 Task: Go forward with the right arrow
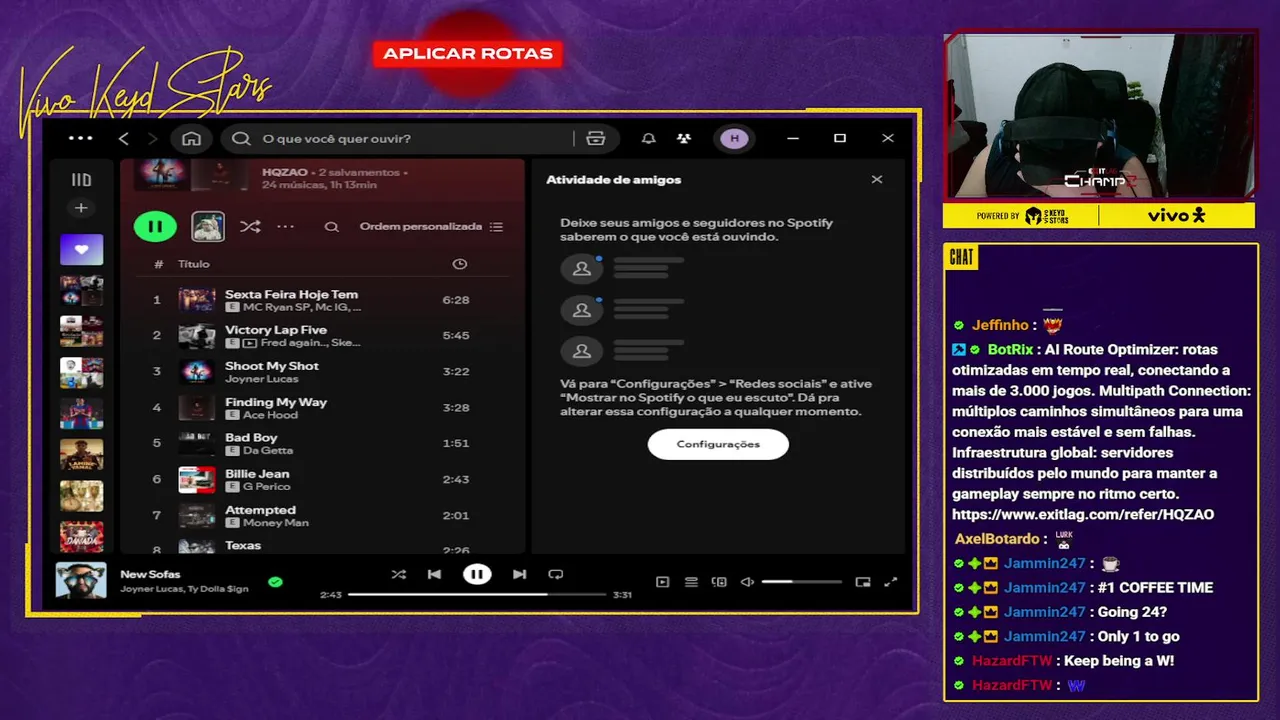152,138
